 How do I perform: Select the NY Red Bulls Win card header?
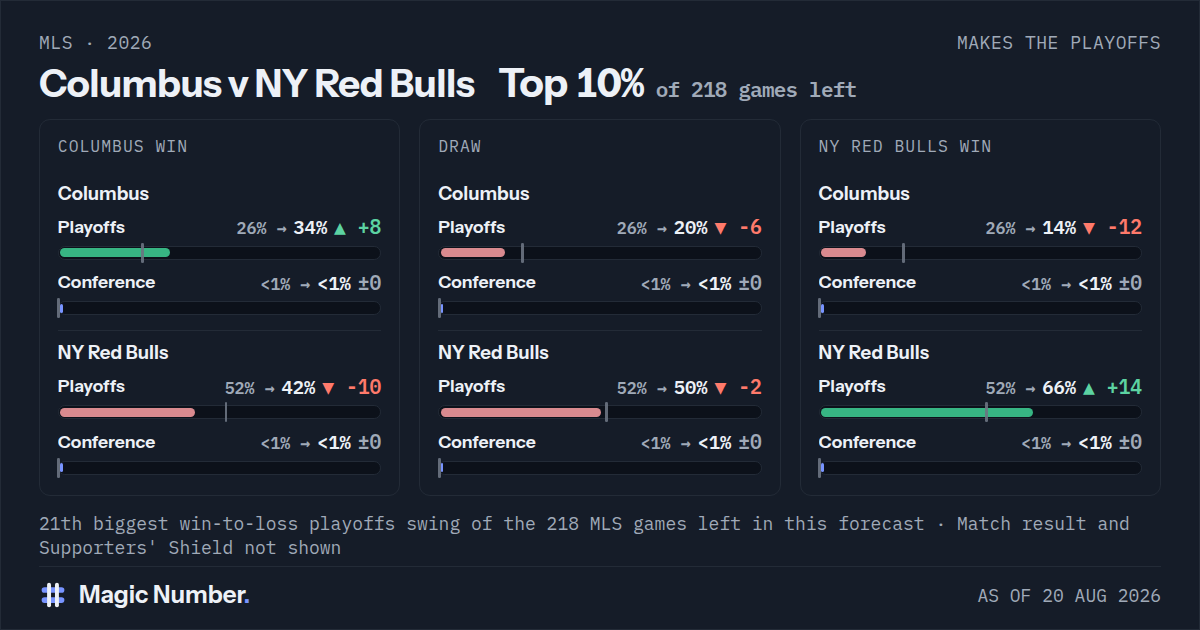click(905, 146)
